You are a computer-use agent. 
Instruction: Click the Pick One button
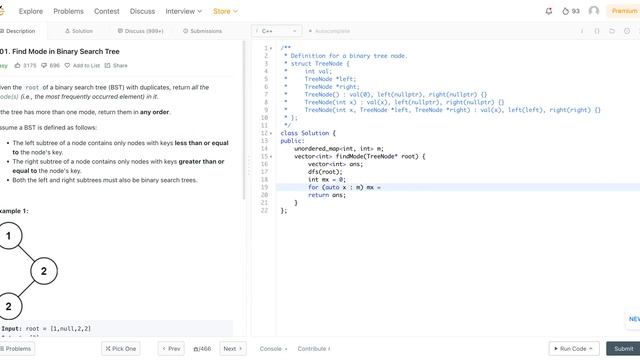pyautogui.click(x=121, y=349)
